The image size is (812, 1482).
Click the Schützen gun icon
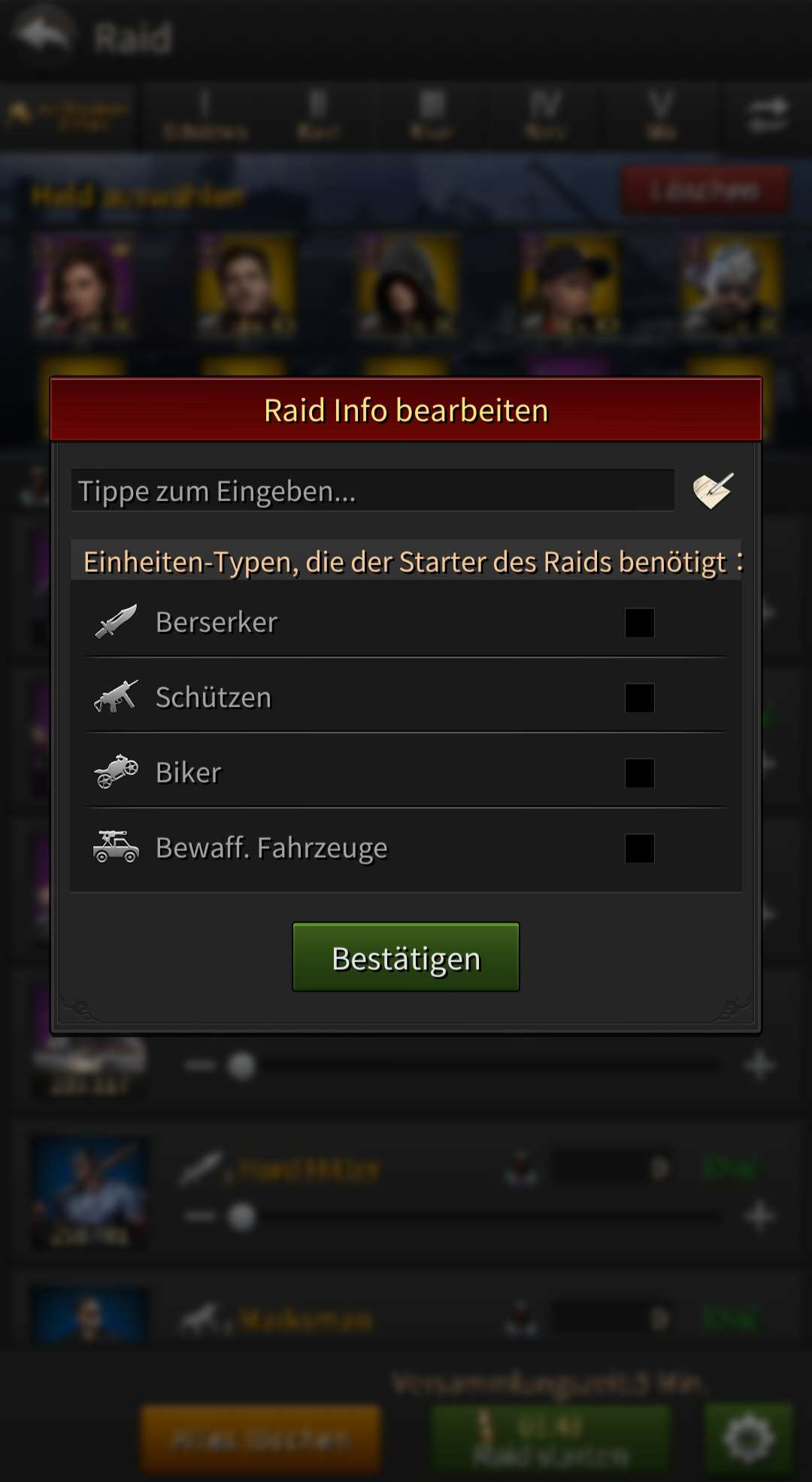pyautogui.click(x=116, y=697)
